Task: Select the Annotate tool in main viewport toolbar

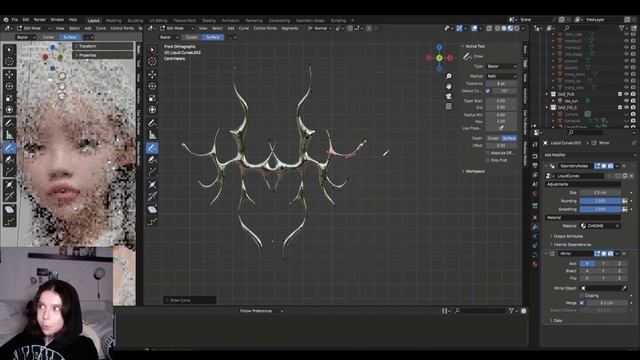Action: click(152, 123)
